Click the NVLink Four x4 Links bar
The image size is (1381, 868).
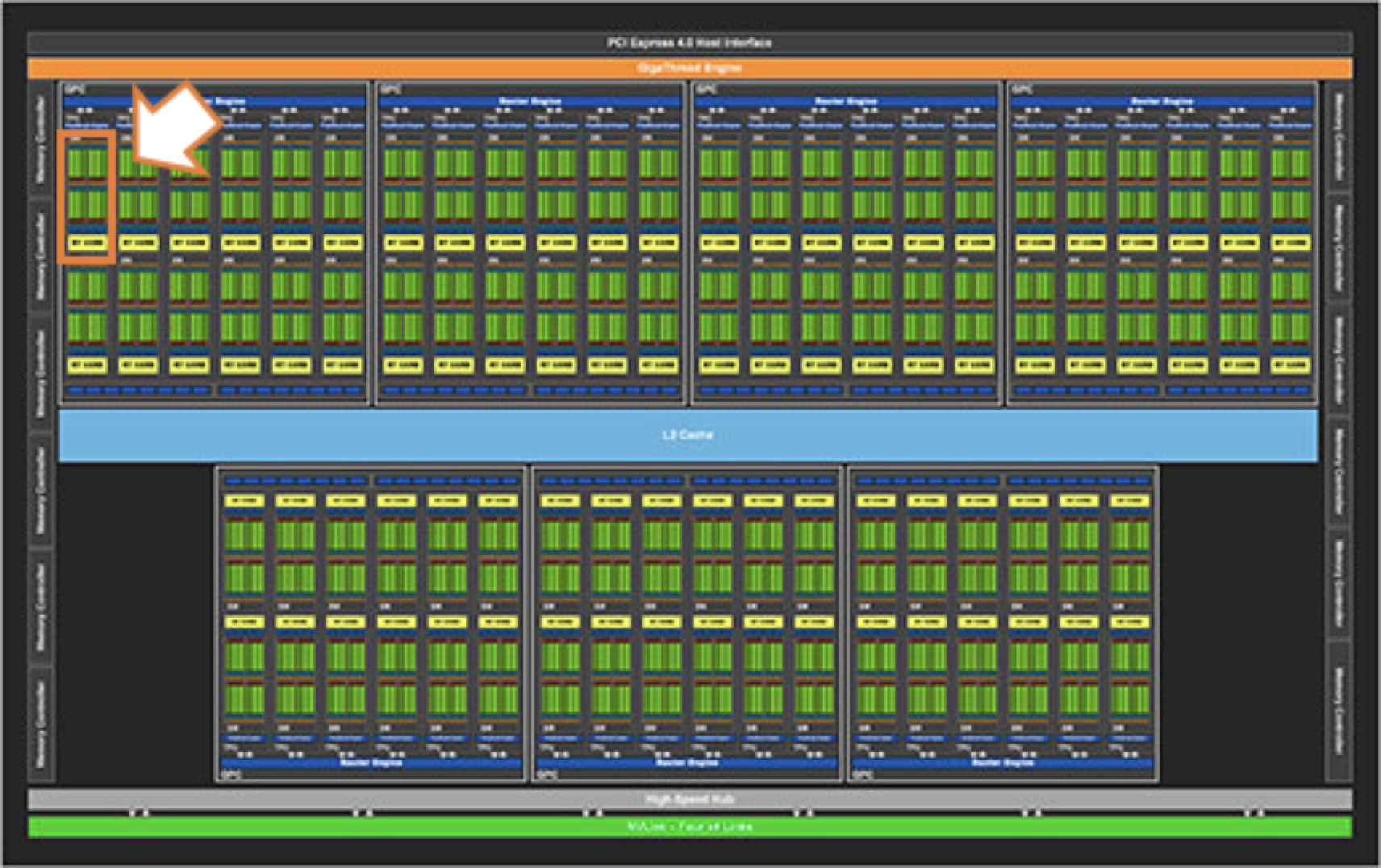pos(690,825)
